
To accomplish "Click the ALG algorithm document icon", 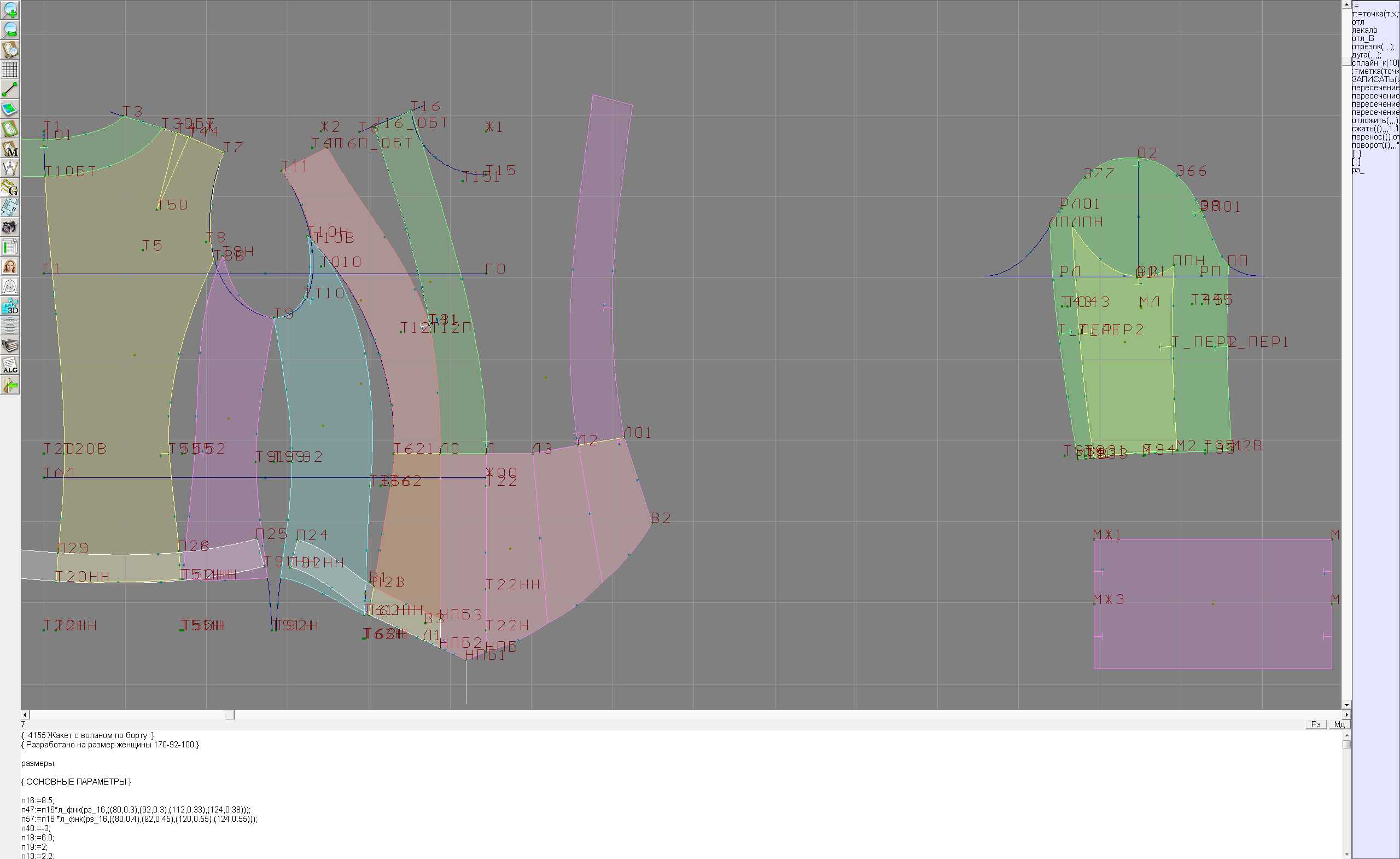I will click(10, 365).
